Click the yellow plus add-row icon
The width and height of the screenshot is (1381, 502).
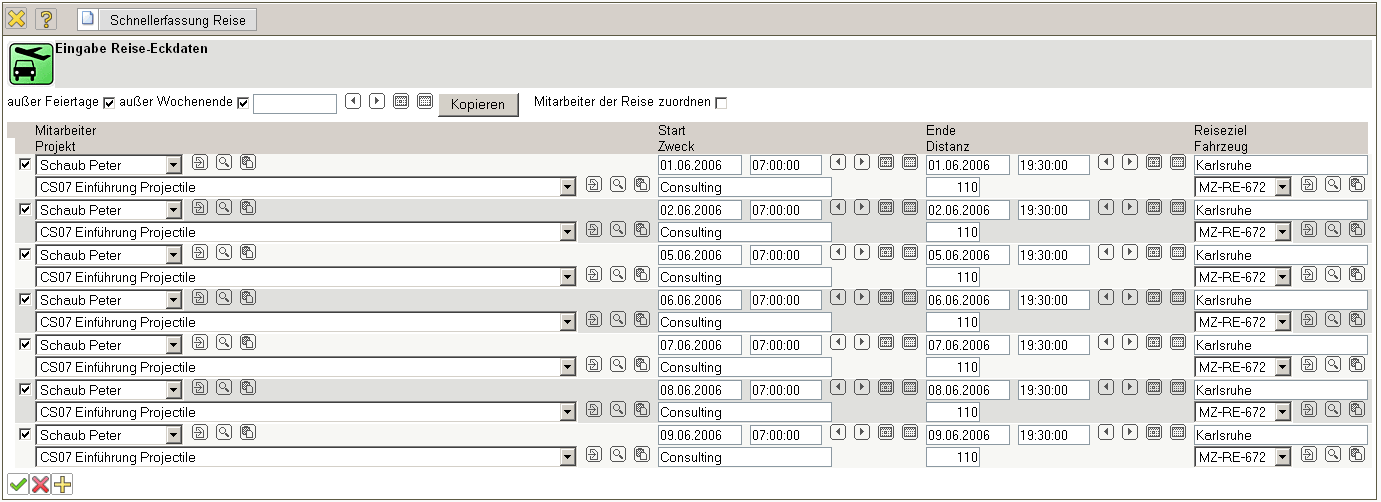(63, 485)
